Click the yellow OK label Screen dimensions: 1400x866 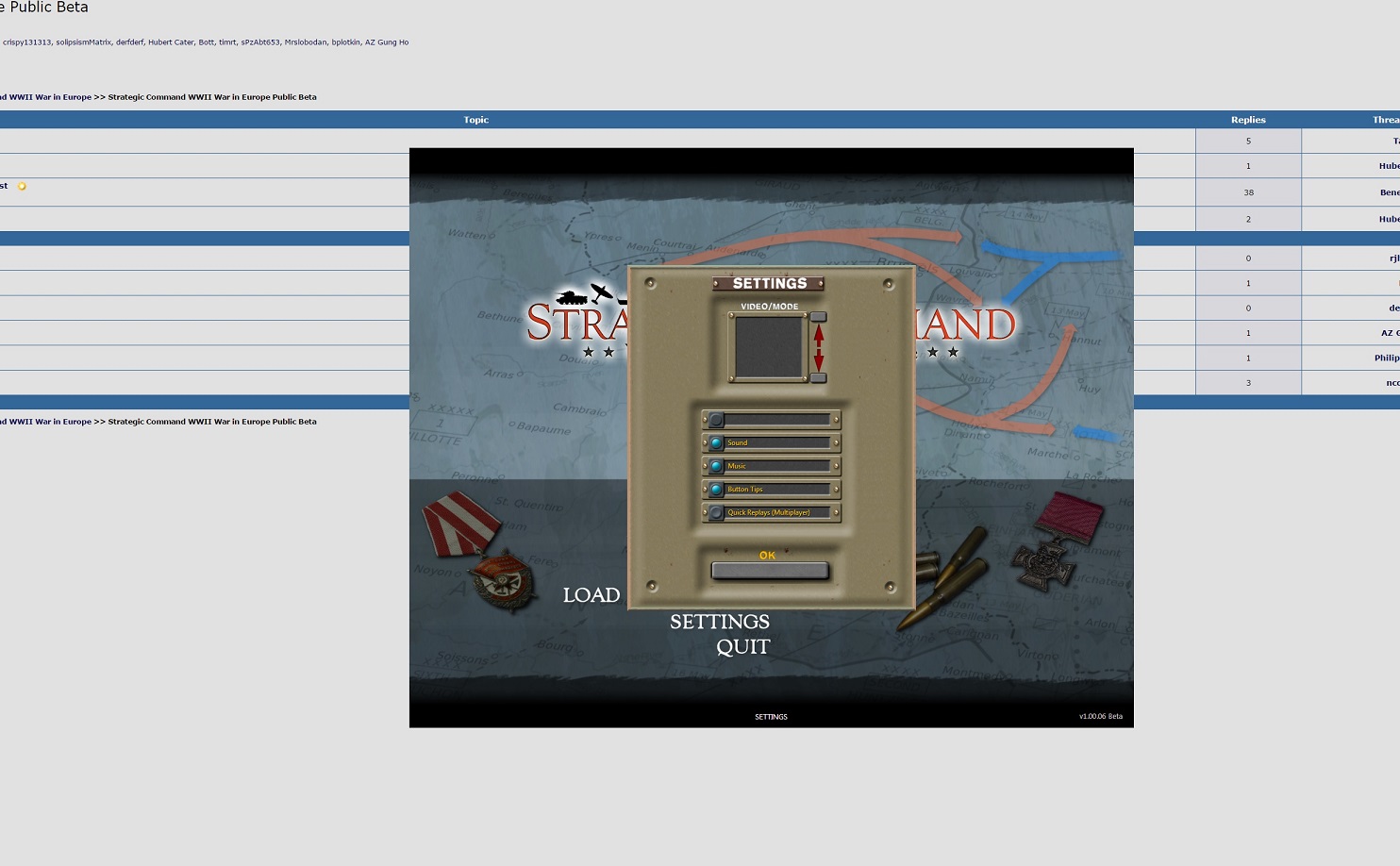pos(767,556)
